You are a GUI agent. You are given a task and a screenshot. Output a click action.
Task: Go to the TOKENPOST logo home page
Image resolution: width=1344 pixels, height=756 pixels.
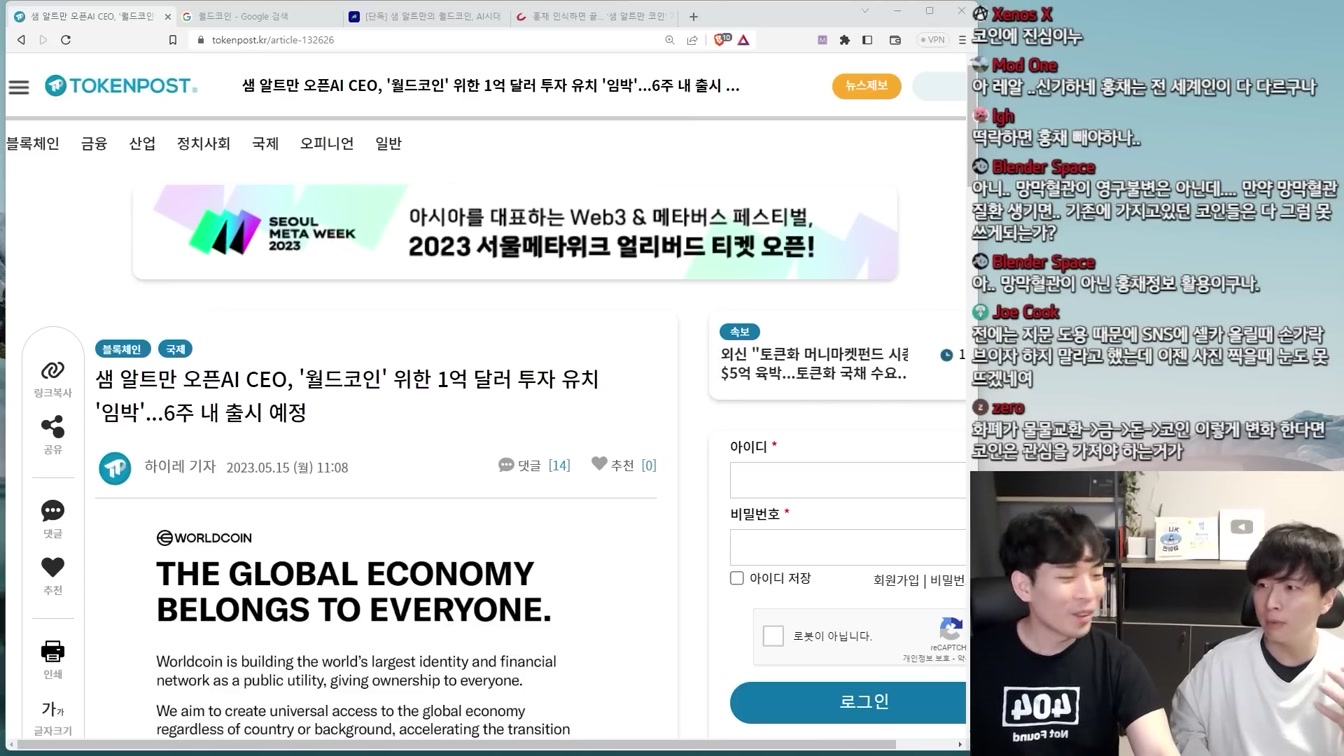point(121,86)
